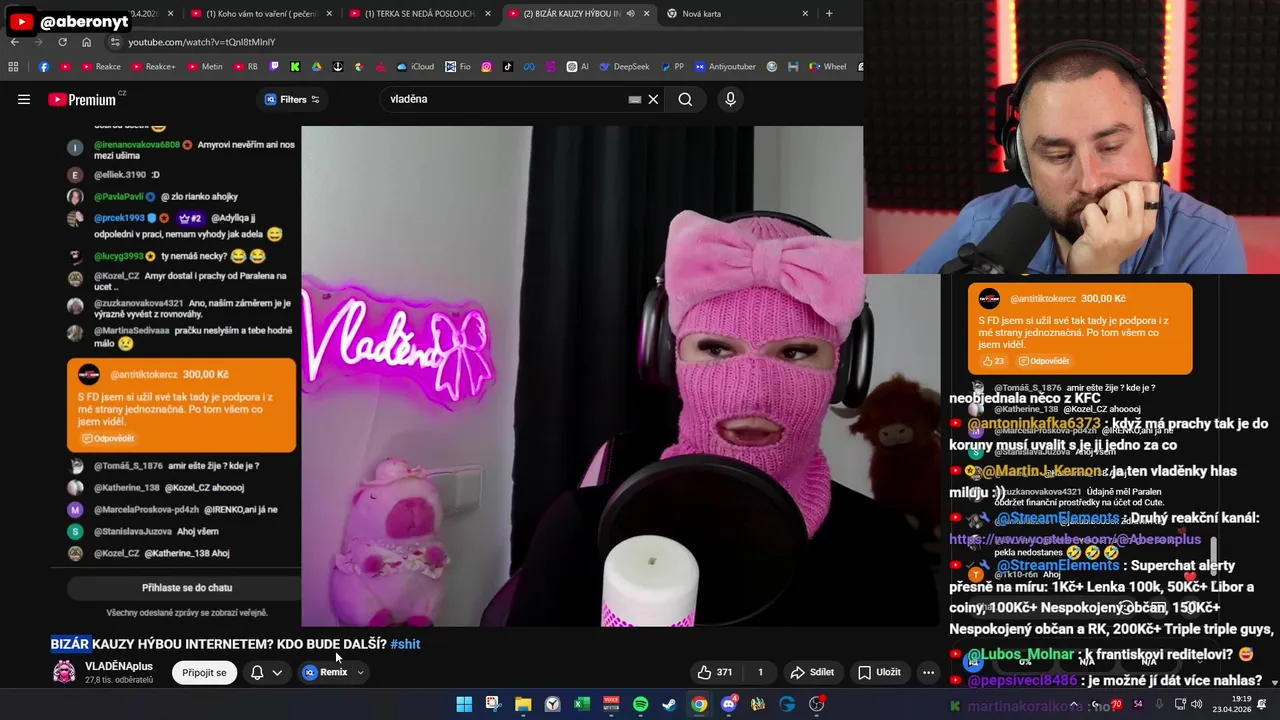Viewport: 1280px width, 720px height.
Task: Open a new browser tab with plus
Action: pos(829,13)
